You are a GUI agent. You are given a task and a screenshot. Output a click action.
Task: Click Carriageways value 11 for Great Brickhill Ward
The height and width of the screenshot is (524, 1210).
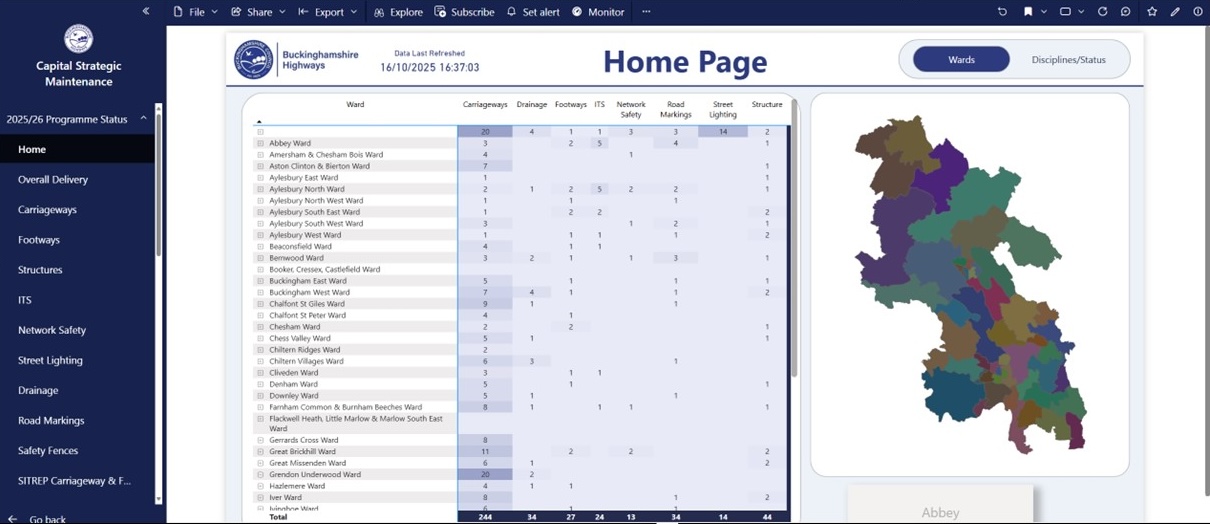(x=485, y=452)
